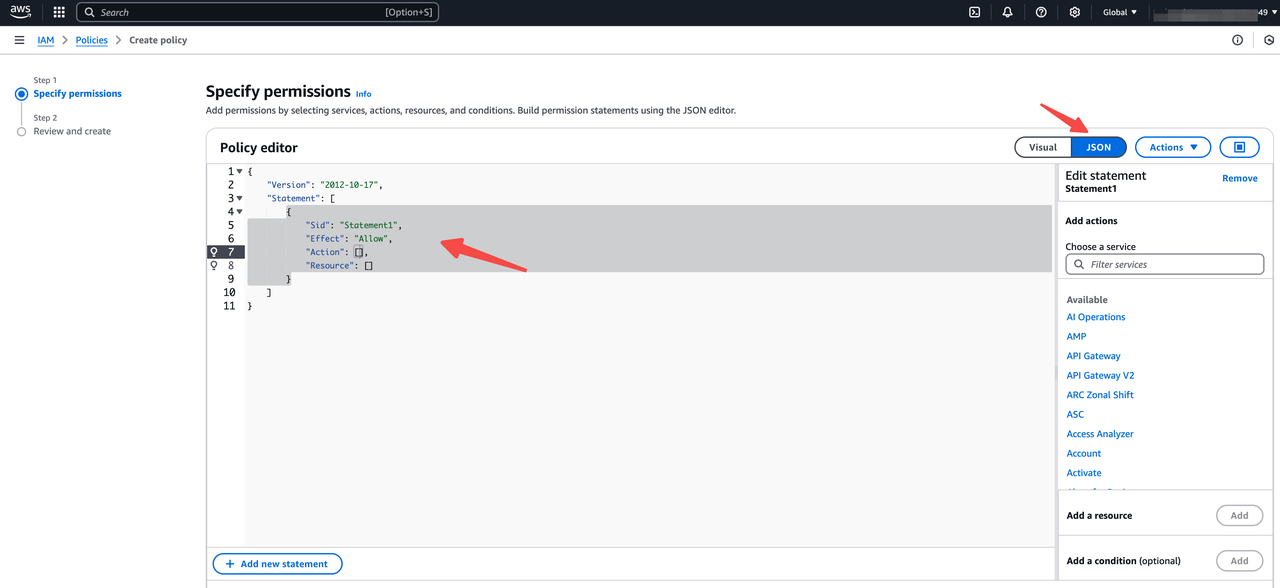
Task: Expand the policy editor to fullscreen
Action: pyautogui.click(x=1239, y=146)
